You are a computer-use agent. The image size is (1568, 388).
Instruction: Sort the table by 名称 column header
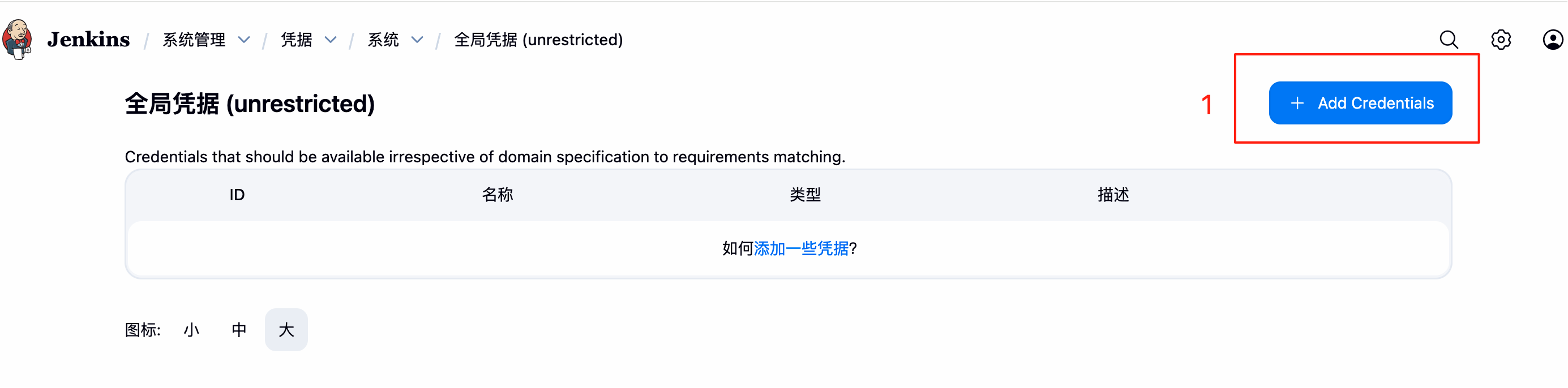click(498, 195)
